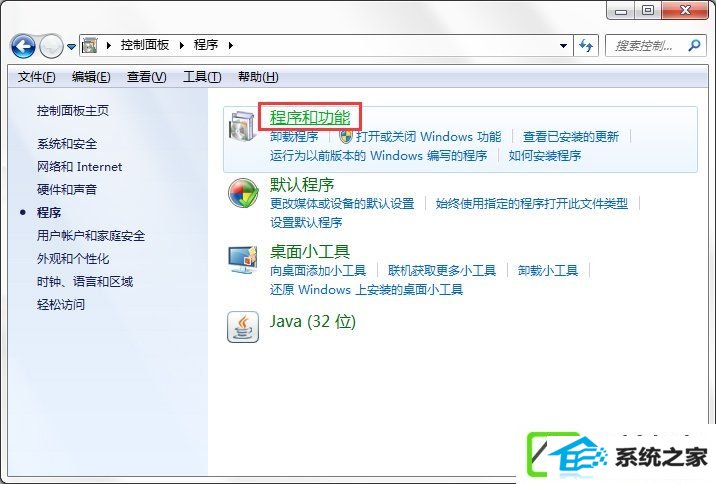Expand the arrow after 程序 breadcrumb
This screenshot has height=484, width=716.
pyautogui.click(x=230, y=45)
